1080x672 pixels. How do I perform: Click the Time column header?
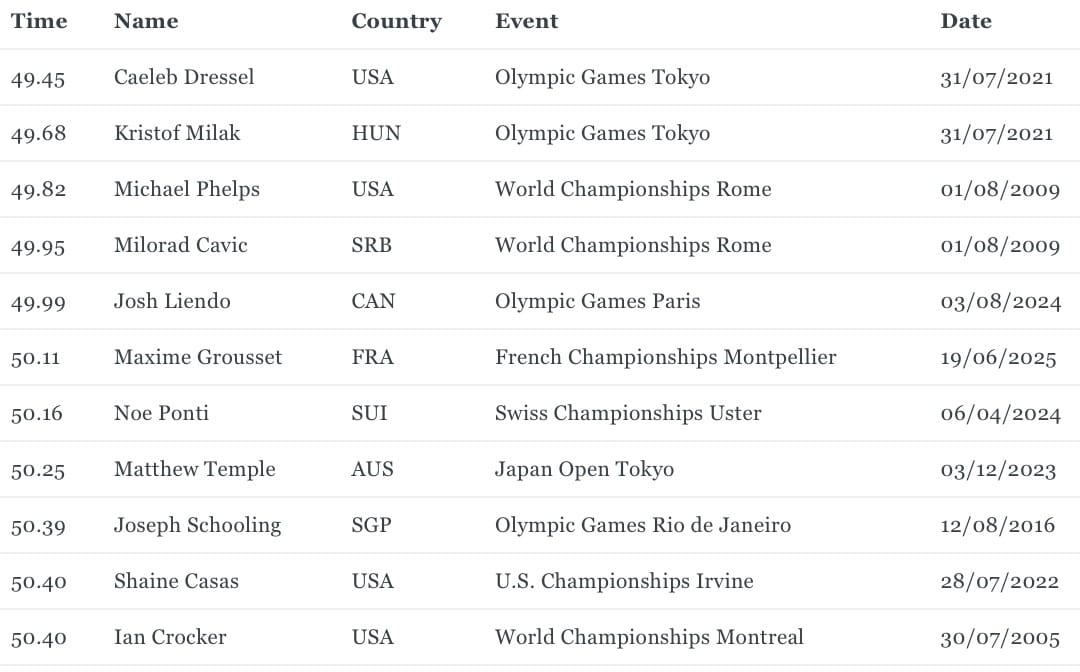pos(39,21)
